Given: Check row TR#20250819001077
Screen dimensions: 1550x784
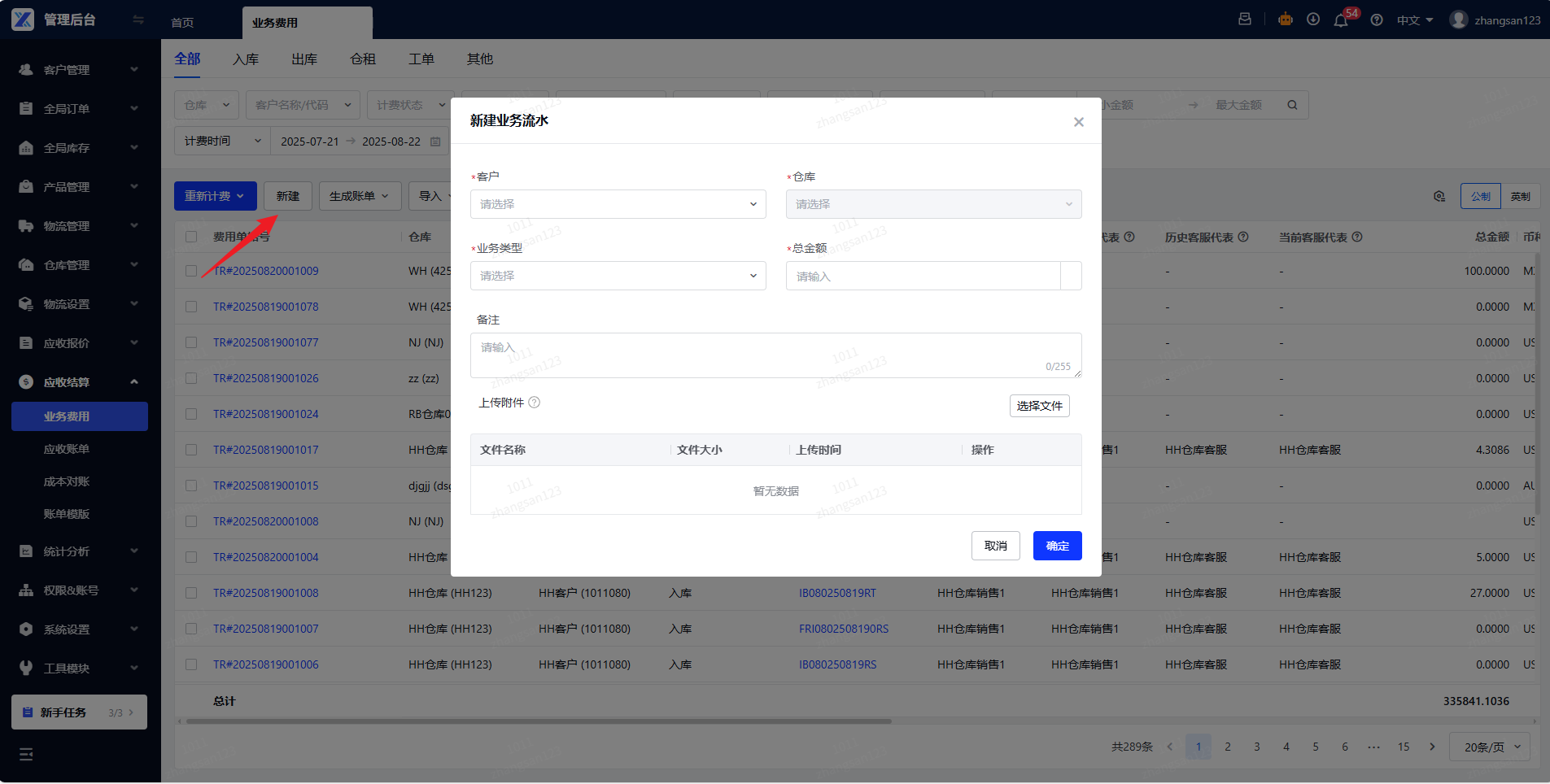Looking at the screenshot, I should point(191,342).
